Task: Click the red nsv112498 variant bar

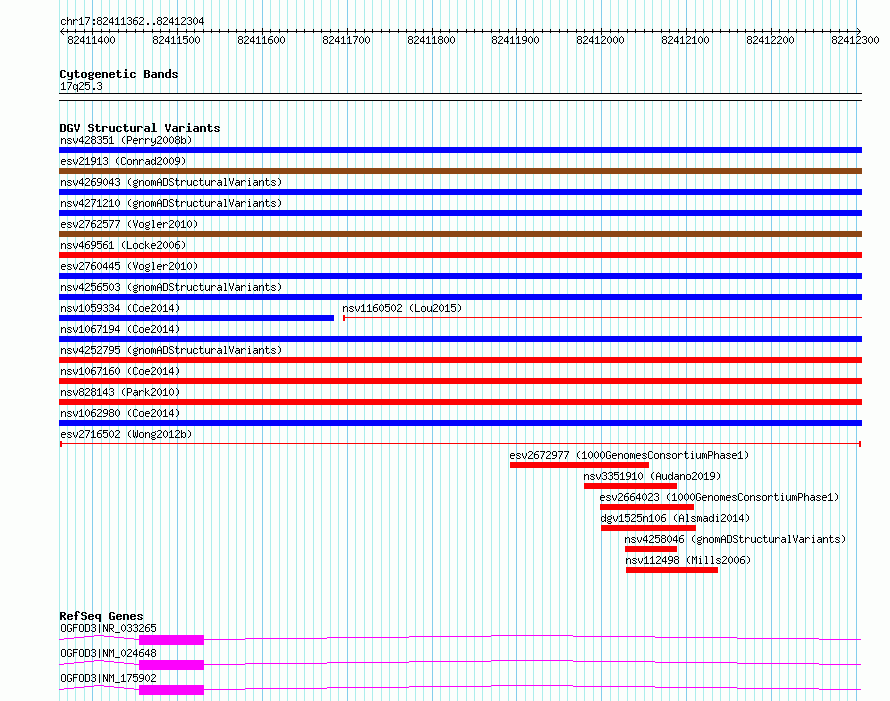Action: click(672, 570)
